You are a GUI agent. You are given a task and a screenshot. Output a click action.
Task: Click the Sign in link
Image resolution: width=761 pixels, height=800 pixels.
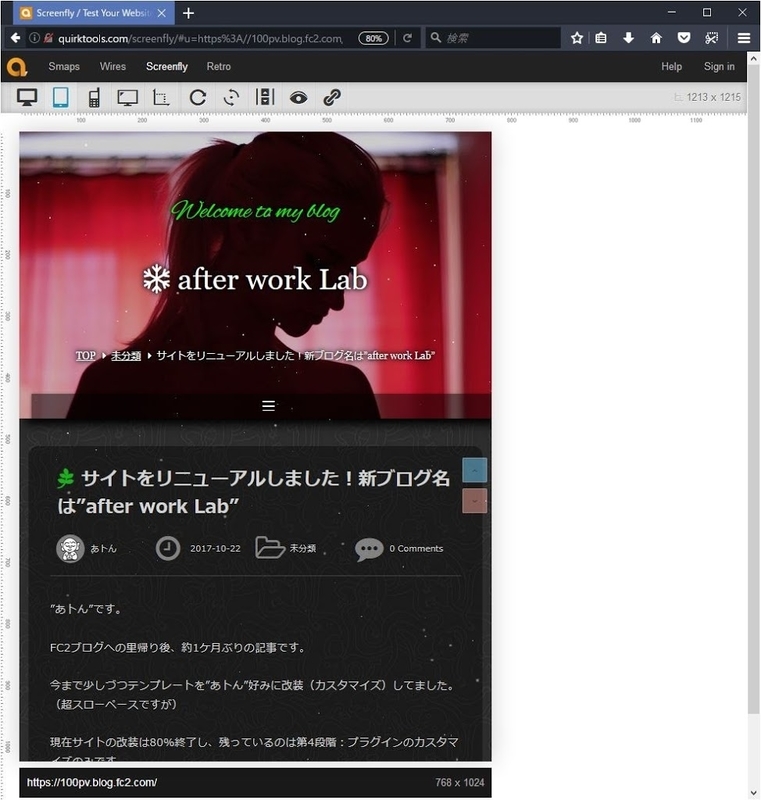(x=719, y=66)
